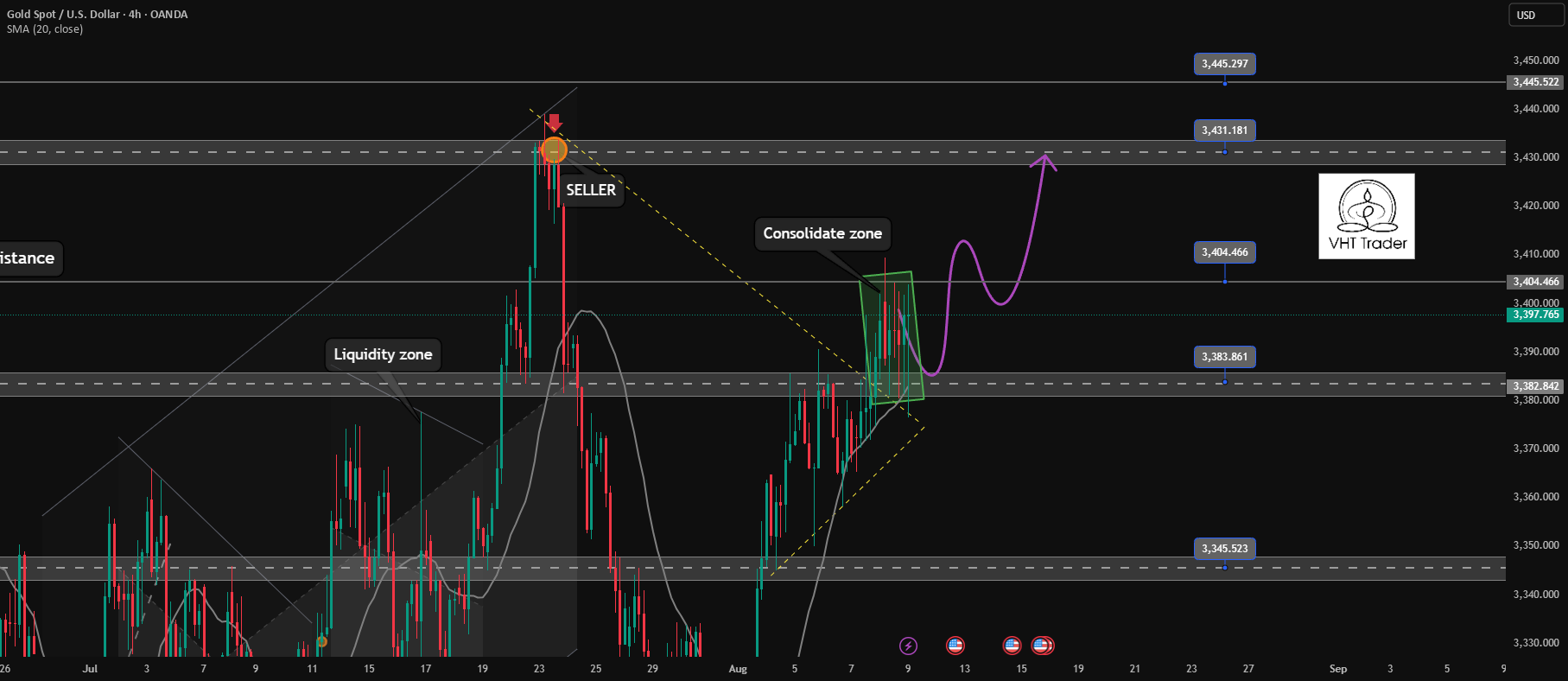Image resolution: width=1568 pixels, height=681 pixels.
Task: Click the VHT Trader logo
Action: 1367,216
